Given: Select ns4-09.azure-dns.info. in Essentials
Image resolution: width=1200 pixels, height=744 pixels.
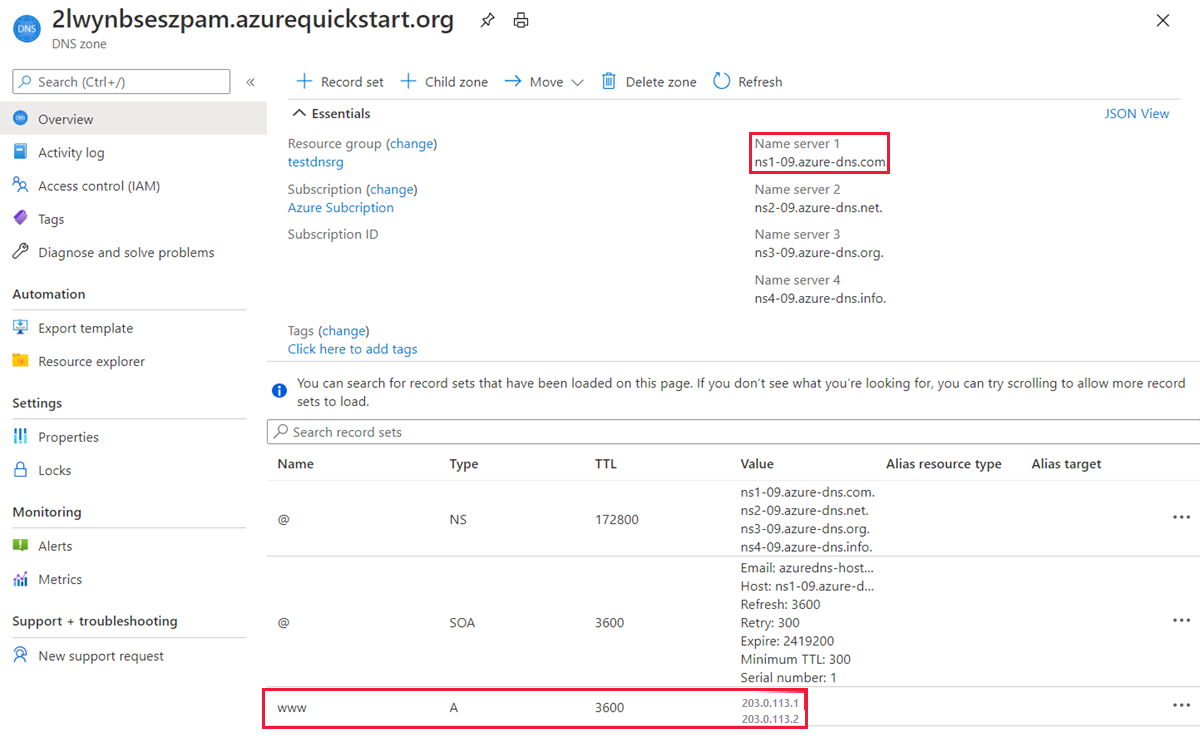Looking at the screenshot, I should pyautogui.click(x=821, y=298).
